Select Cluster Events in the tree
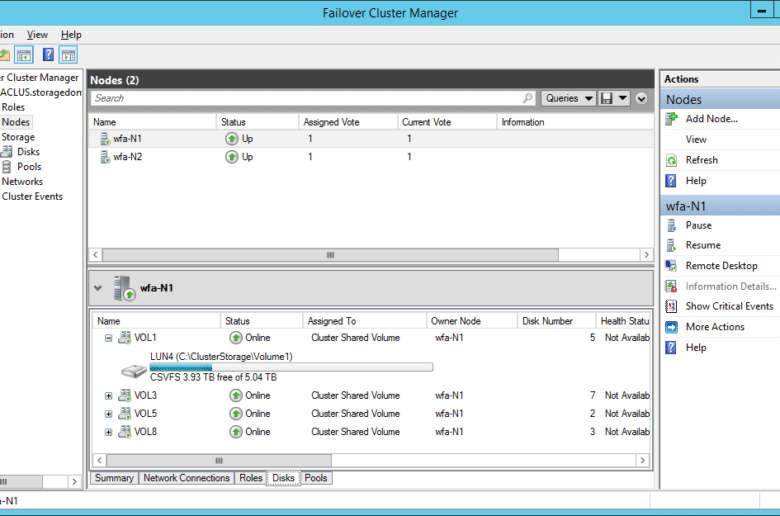The width and height of the screenshot is (780, 516). [32, 197]
